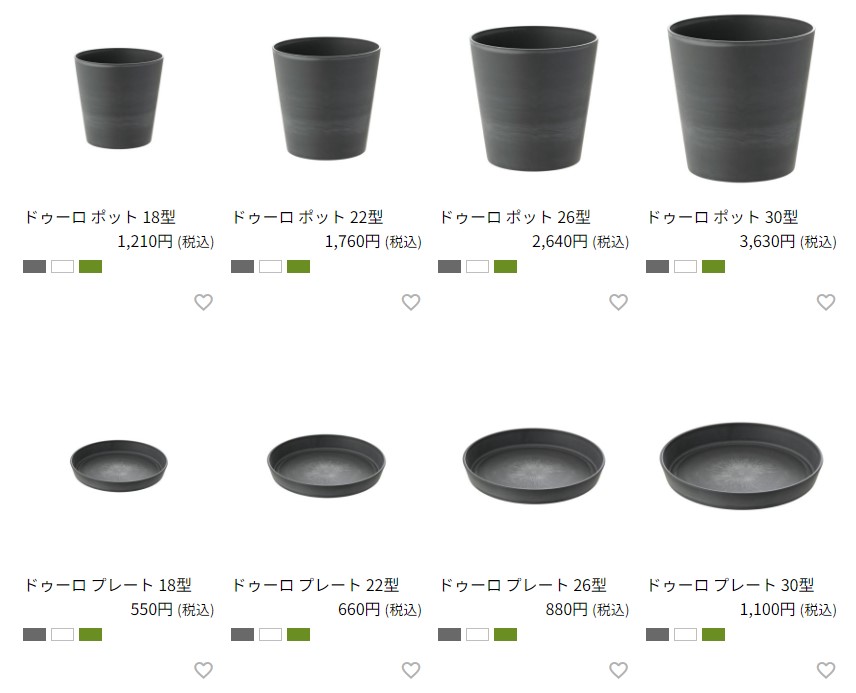This screenshot has height=693, width=856.
Task: Choose white swatch for ドゥーロ ポット 22型
Action: click(270, 266)
